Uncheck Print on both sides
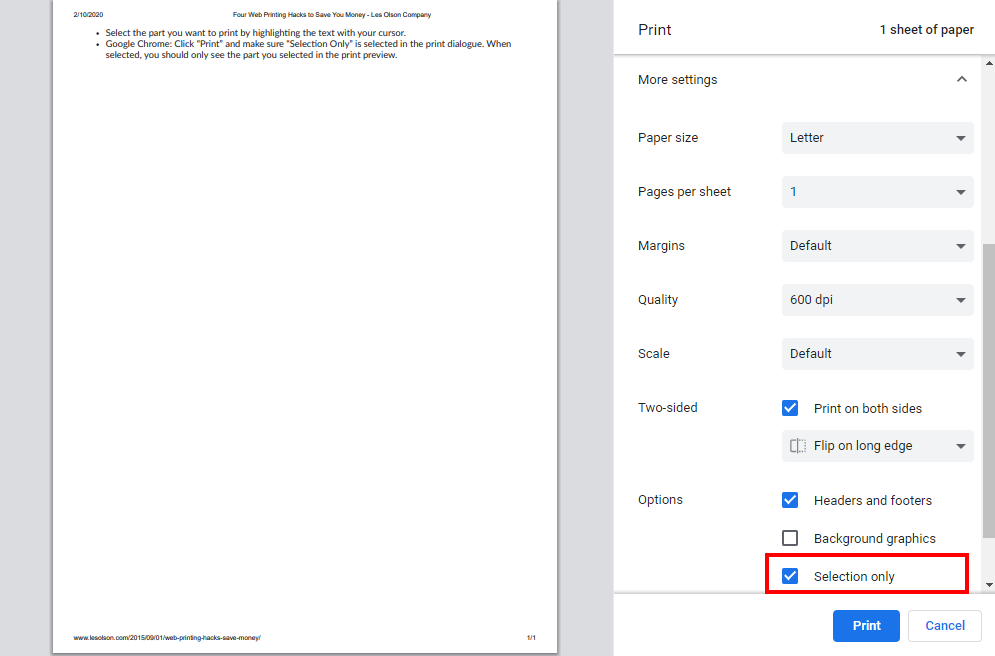This screenshot has height=656, width=995. (790, 408)
